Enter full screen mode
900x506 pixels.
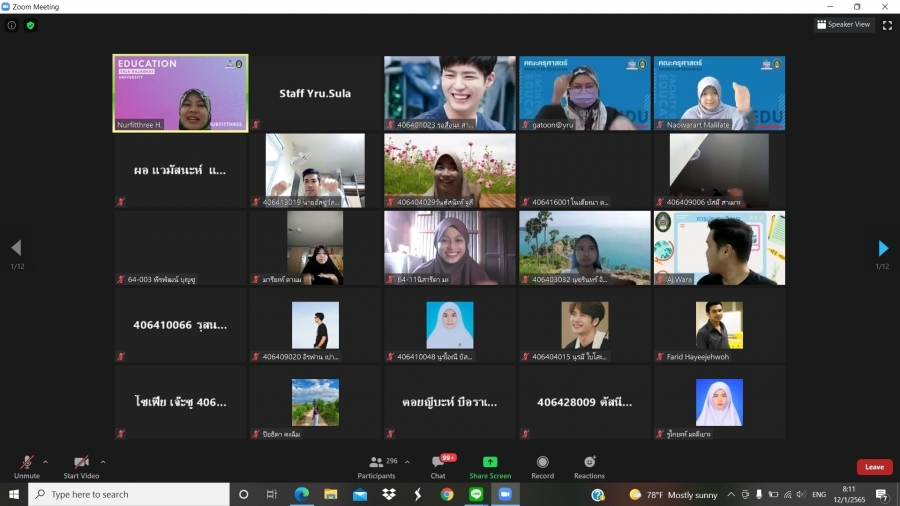click(x=887, y=25)
